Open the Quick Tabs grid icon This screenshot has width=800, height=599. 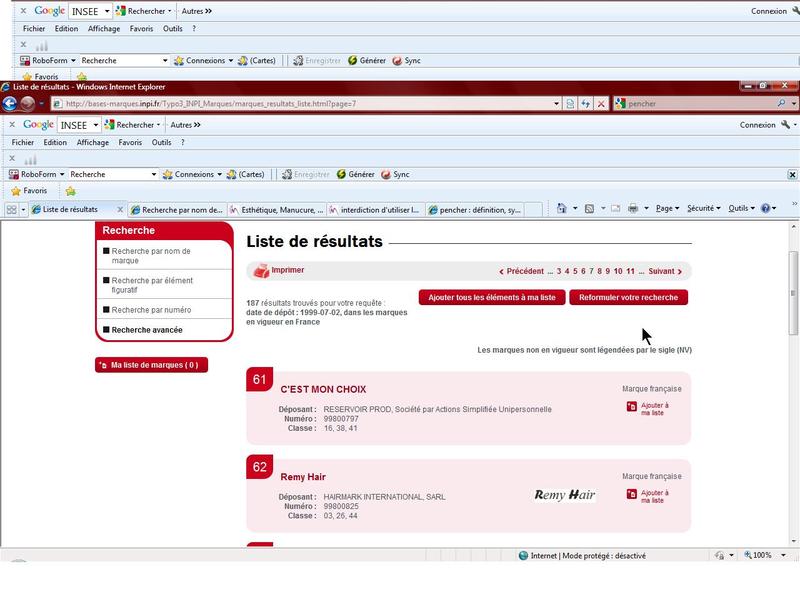pyautogui.click(x=11, y=209)
